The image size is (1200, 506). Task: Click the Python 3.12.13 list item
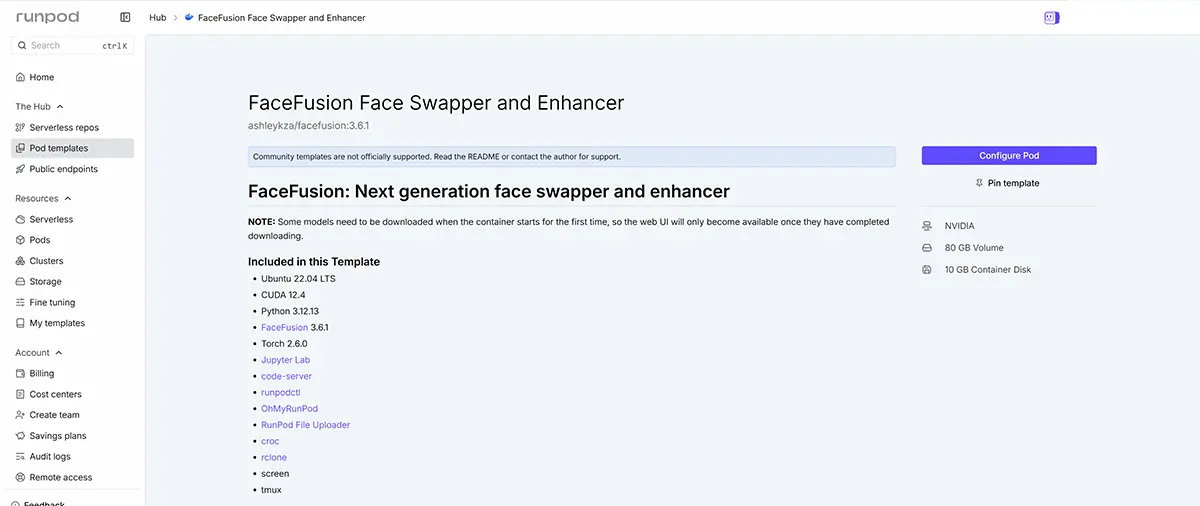click(x=290, y=311)
